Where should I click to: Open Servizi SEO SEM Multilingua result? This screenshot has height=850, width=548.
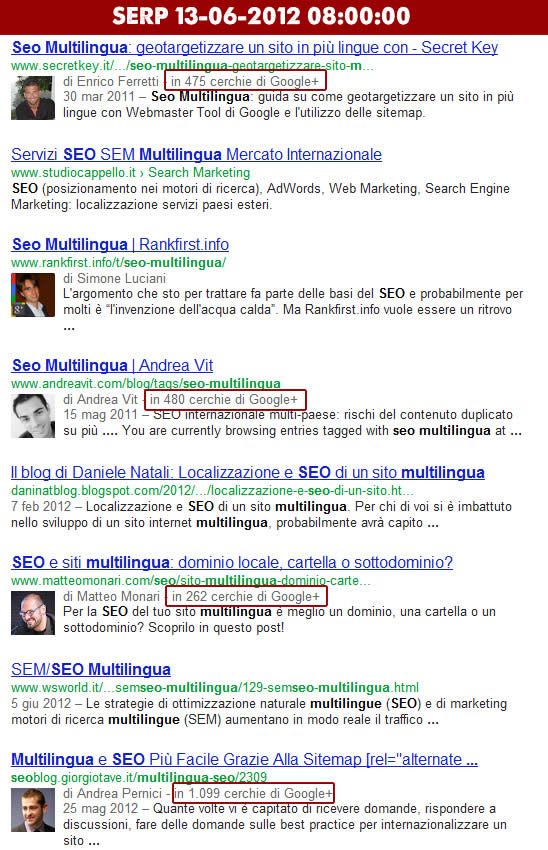pos(196,154)
